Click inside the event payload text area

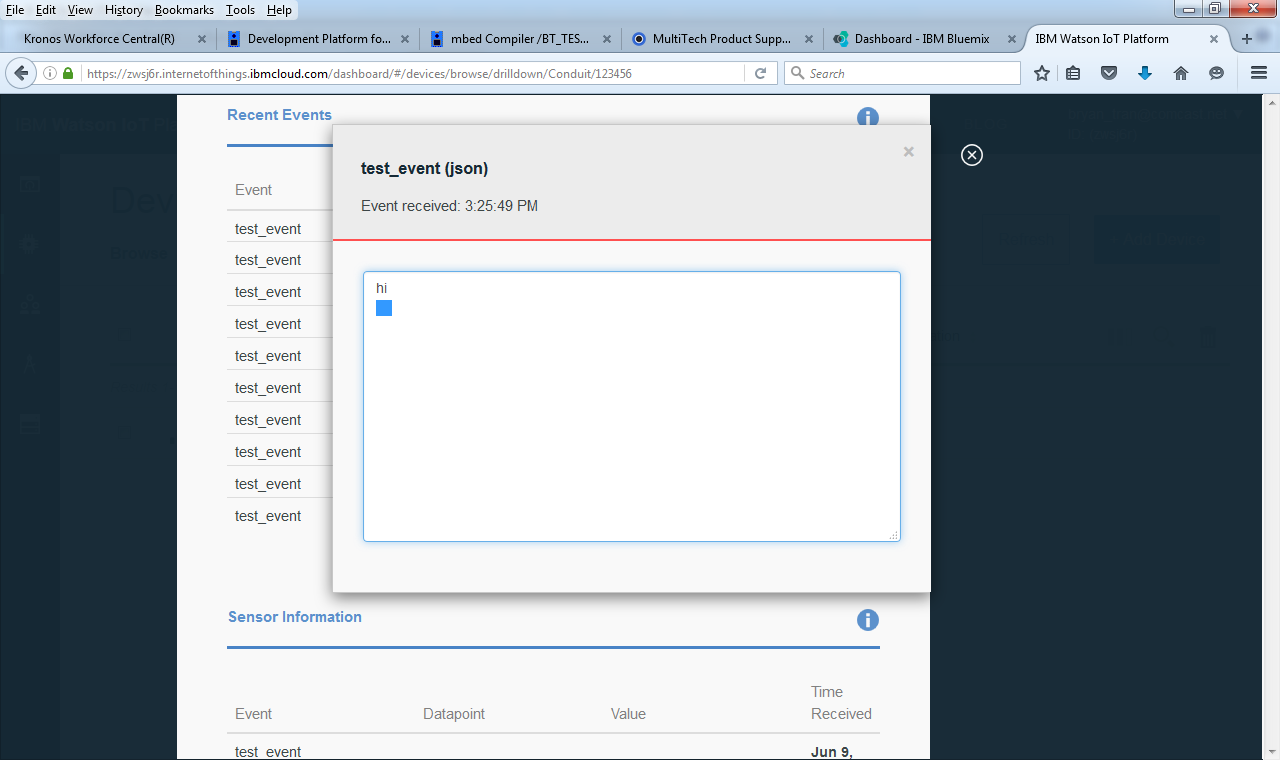tap(631, 420)
